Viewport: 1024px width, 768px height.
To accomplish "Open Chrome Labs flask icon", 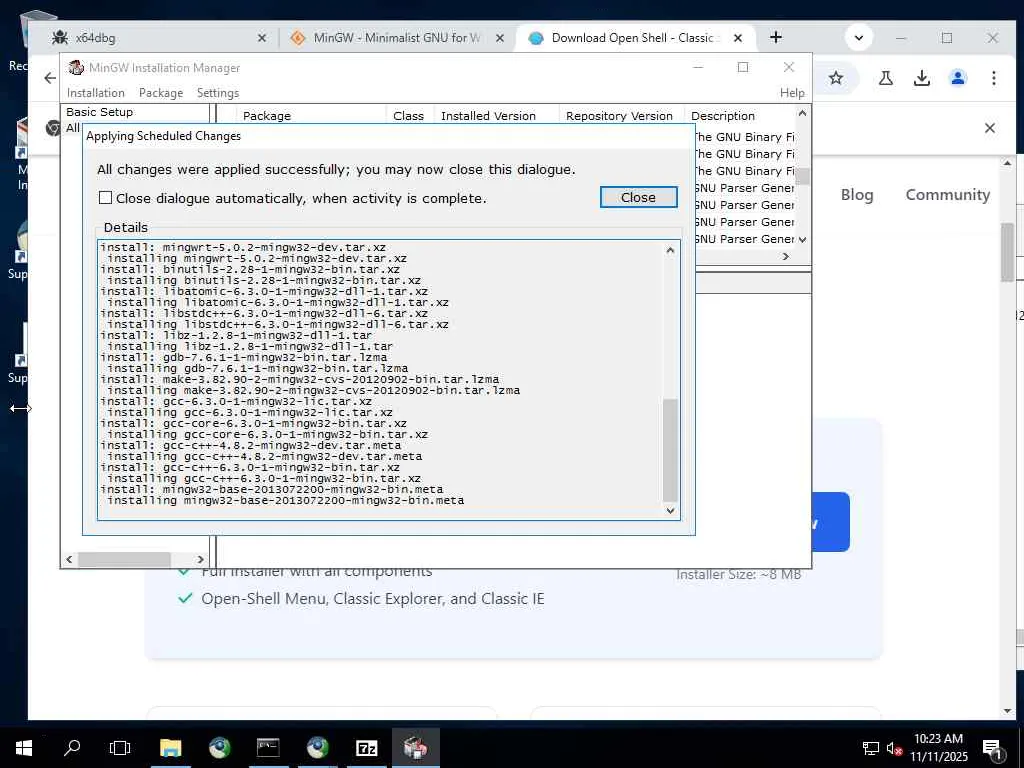I will (886, 78).
